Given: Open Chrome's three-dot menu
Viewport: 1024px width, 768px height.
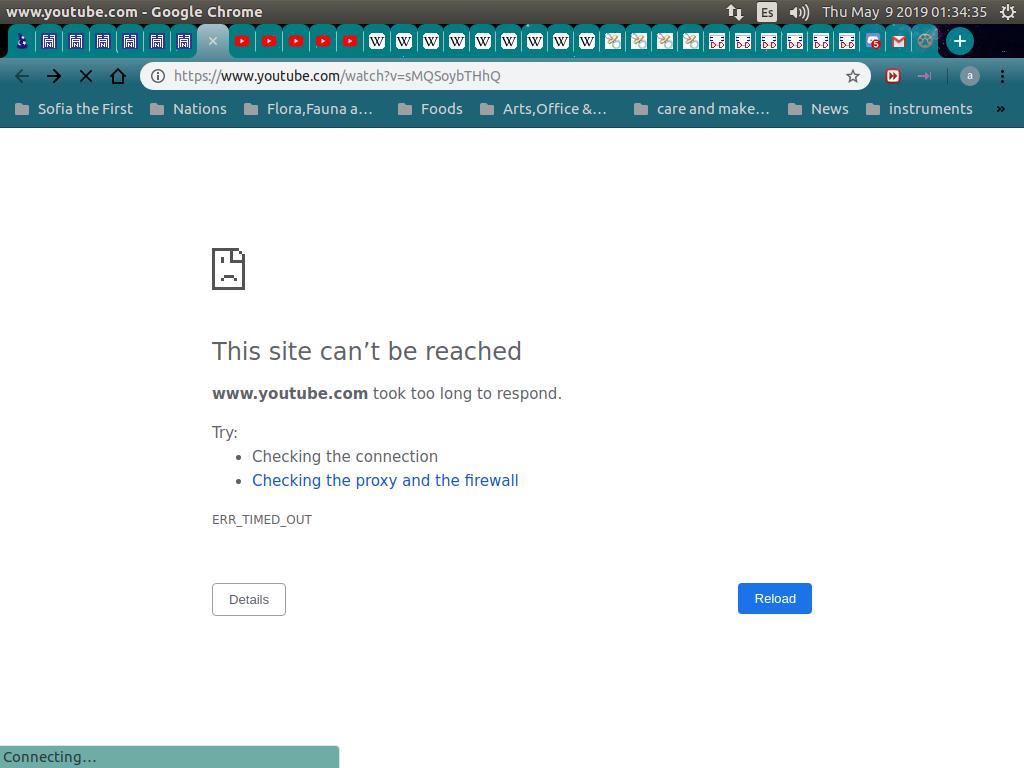Looking at the screenshot, I should (1002, 76).
